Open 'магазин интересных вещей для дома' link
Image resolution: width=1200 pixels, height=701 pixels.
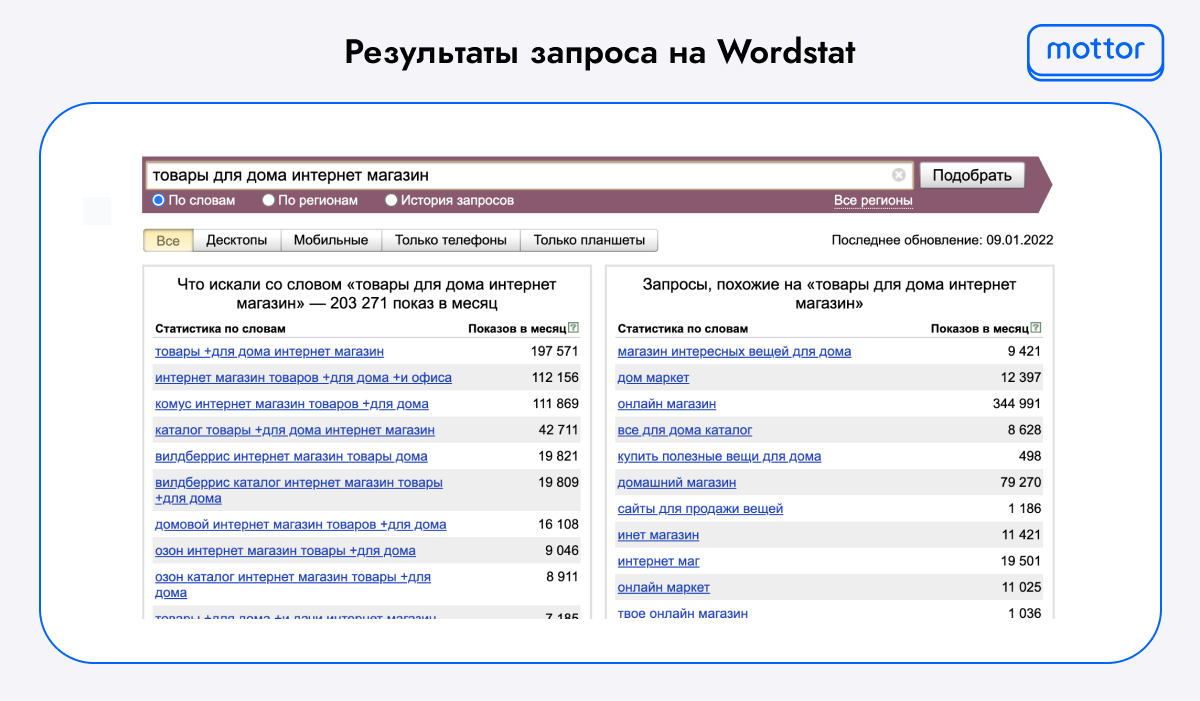click(735, 352)
